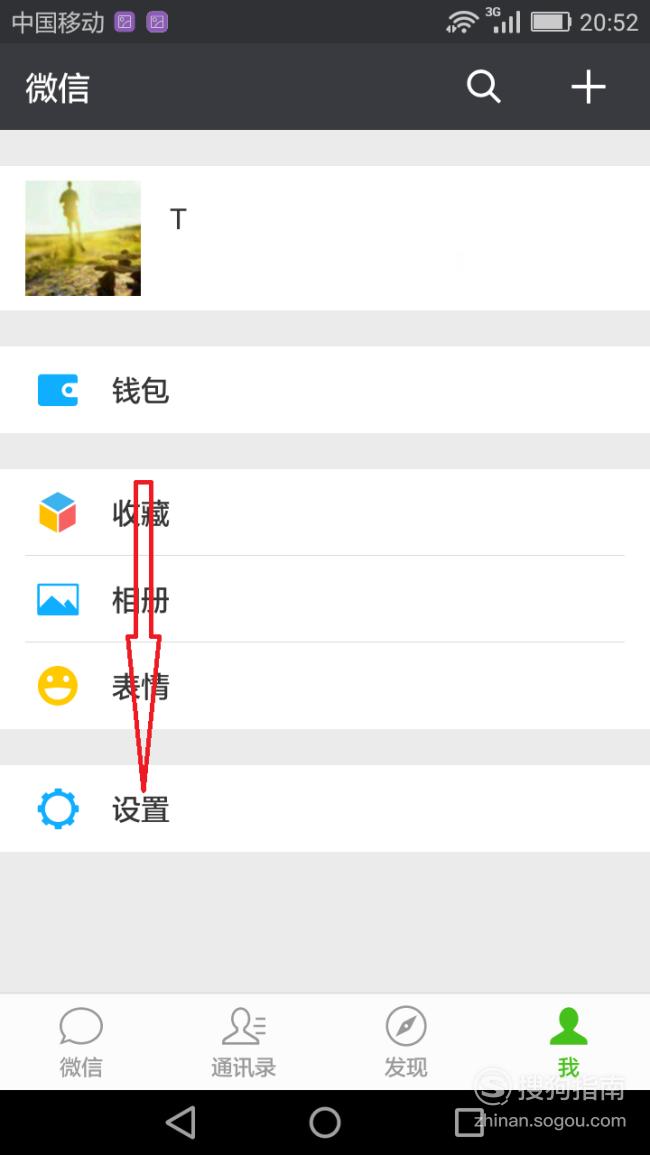Open profile row named T
The width and height of the screenshot is (650, 1155).
(x=325, y=238)
